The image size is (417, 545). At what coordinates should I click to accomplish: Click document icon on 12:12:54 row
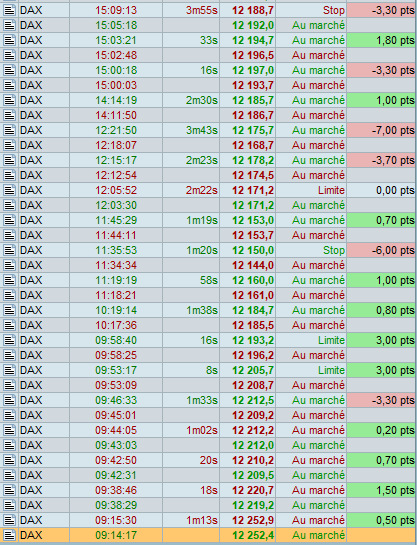click(x=9, y=175)
